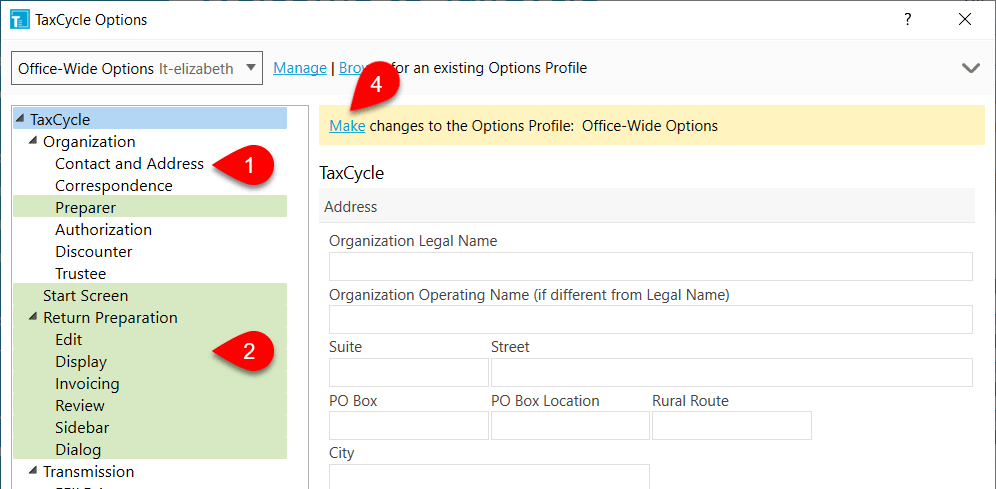Open the Sidebar options page
The width and height of the screenshot is (996, 489).
82,428
